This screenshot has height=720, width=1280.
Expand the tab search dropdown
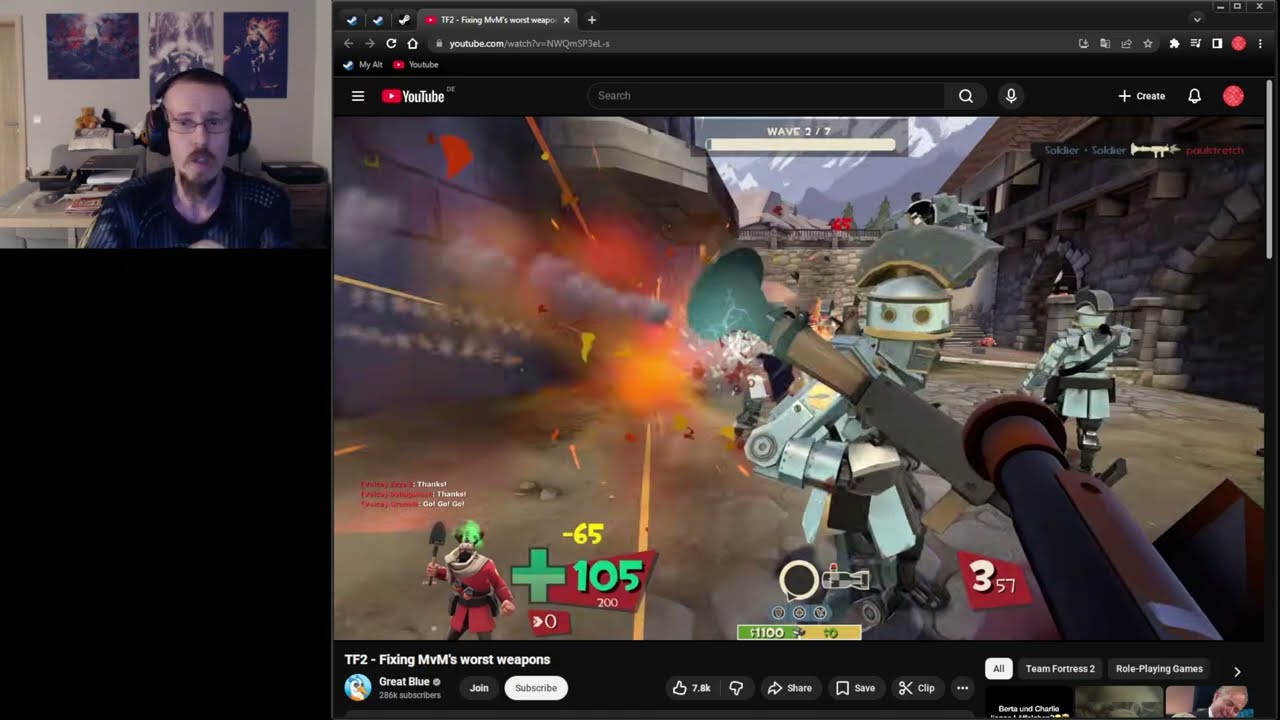point(1197,20)
